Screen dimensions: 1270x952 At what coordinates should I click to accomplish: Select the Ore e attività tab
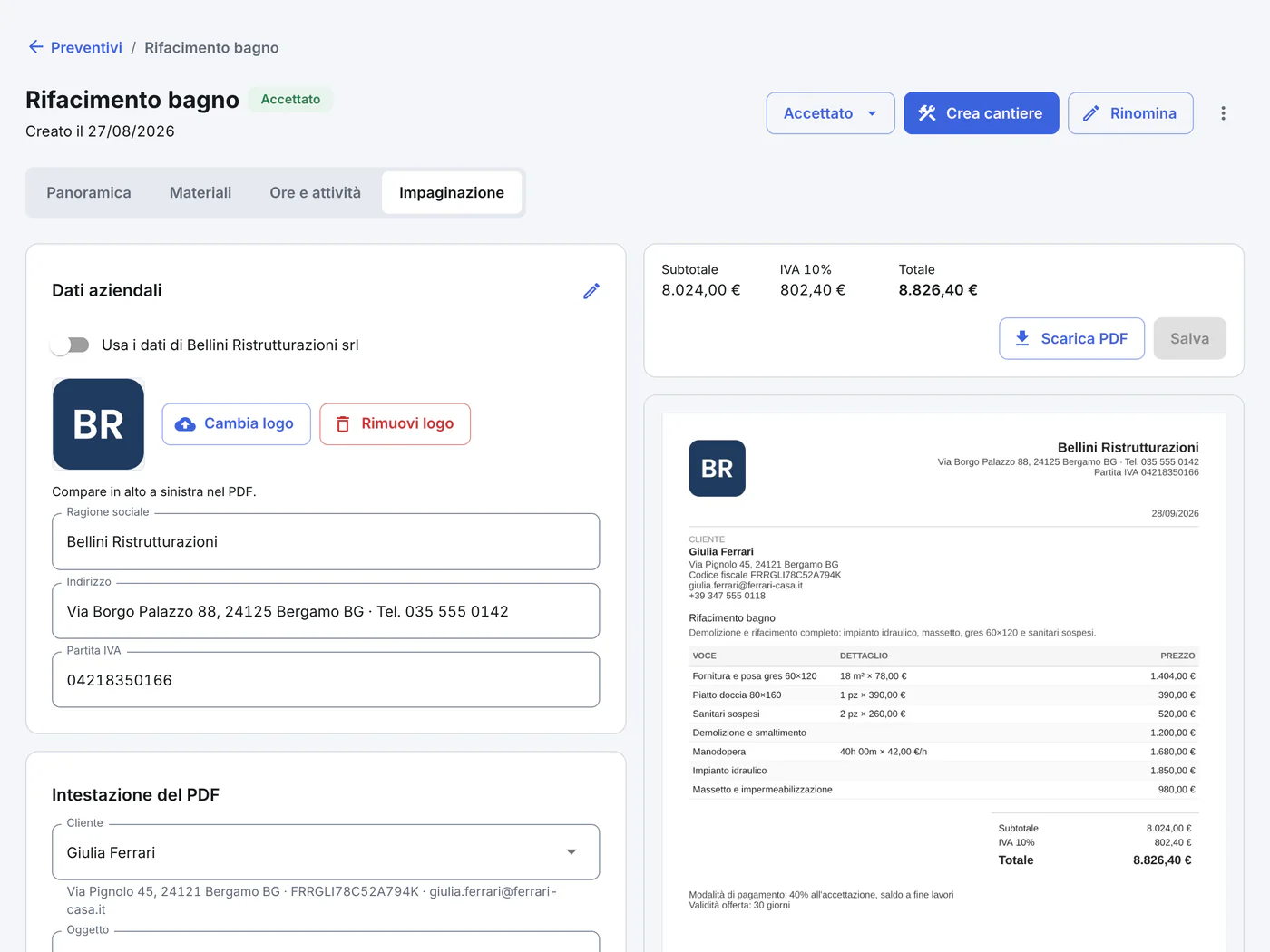pos(315,192)
